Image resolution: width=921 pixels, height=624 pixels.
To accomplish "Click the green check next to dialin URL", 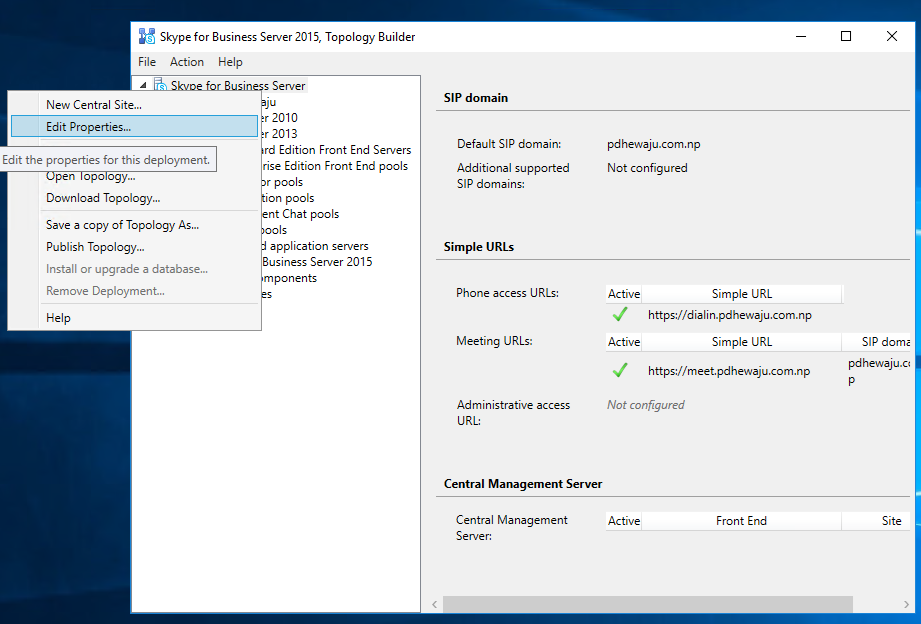I will [x=620, y=314].
